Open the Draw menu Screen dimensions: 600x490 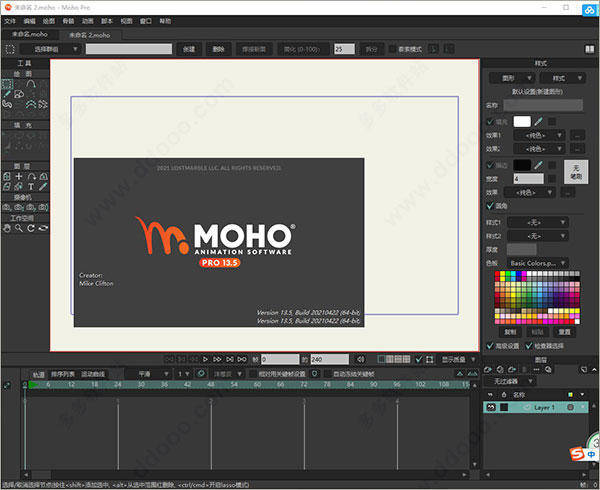pyautogui.click(x=49, y=21)
